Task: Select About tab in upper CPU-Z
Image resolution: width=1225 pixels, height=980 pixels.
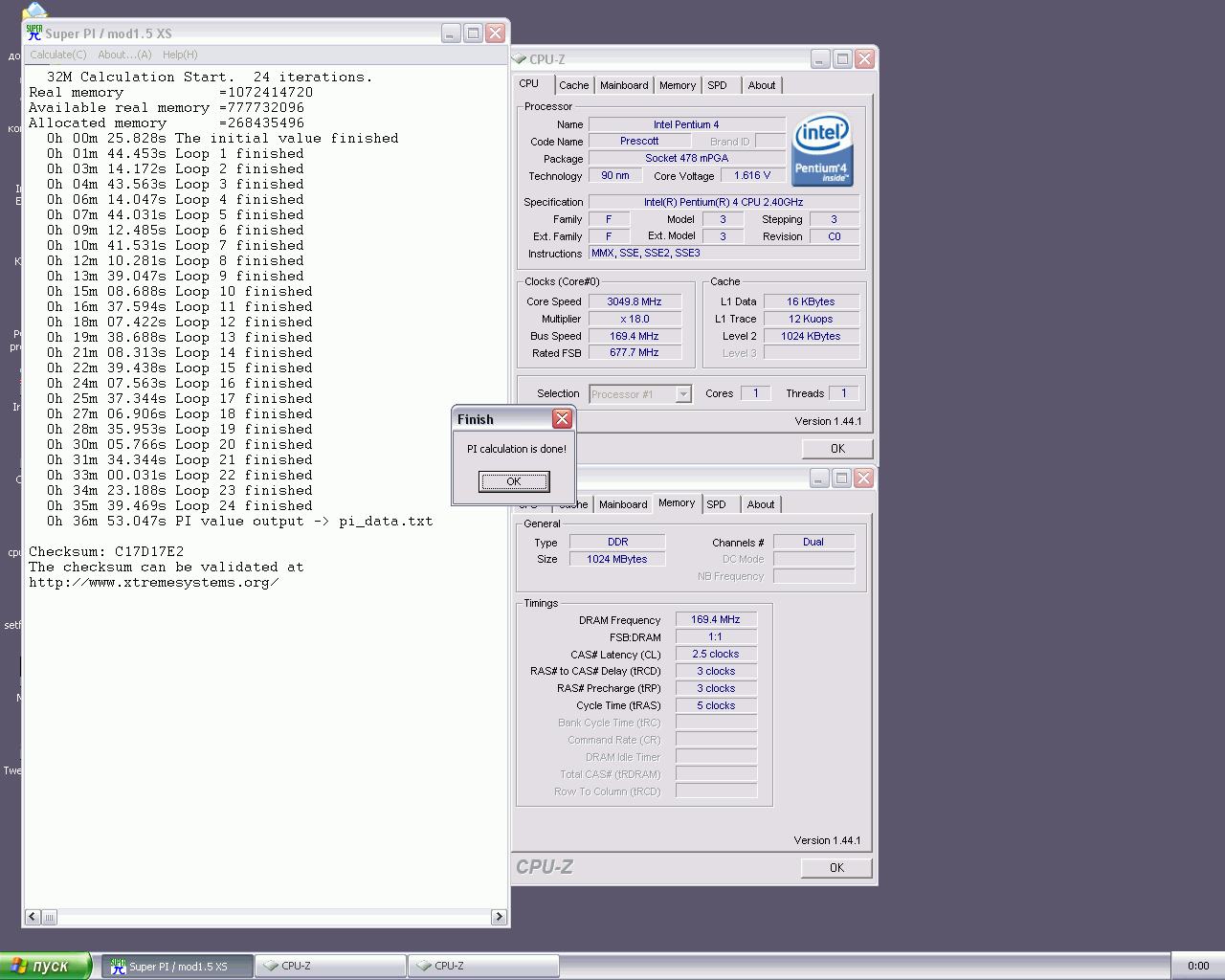Action: (x=762, y=85)
